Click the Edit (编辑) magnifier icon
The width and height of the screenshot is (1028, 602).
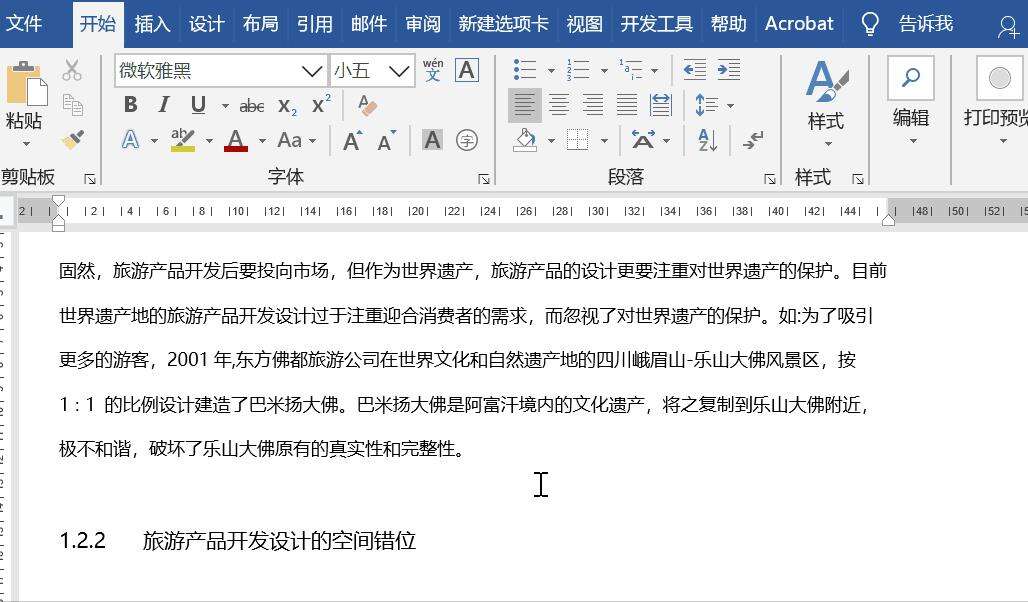pos(911,78)
